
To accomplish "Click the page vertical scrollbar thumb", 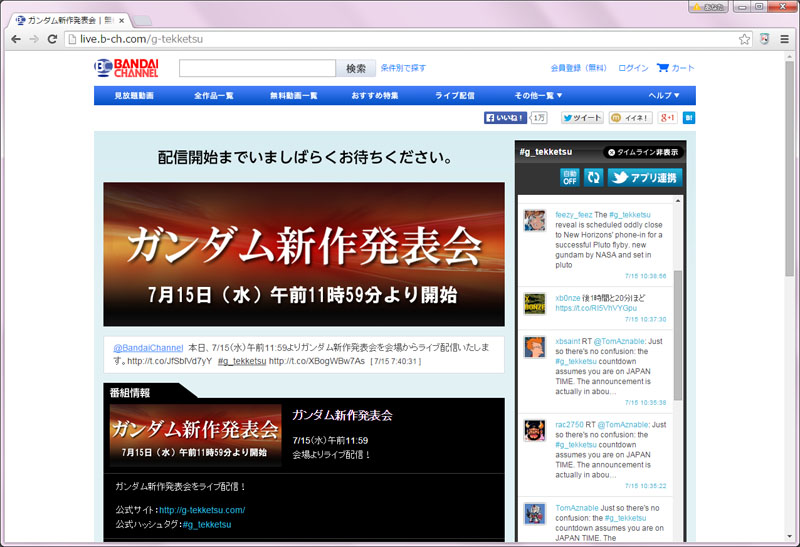I will click(x=790, y=168).
